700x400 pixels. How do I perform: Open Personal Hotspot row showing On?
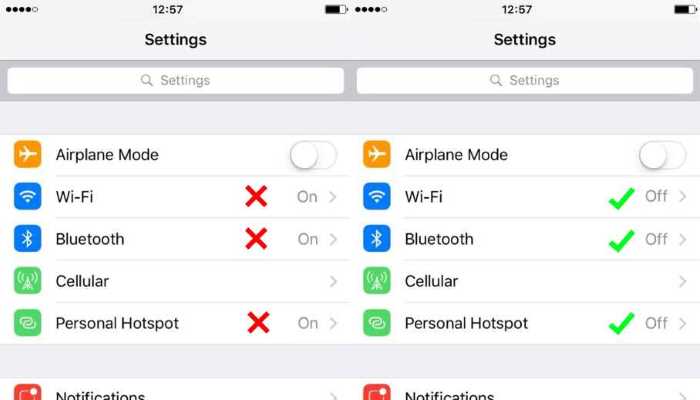click(x=175, y=323)
